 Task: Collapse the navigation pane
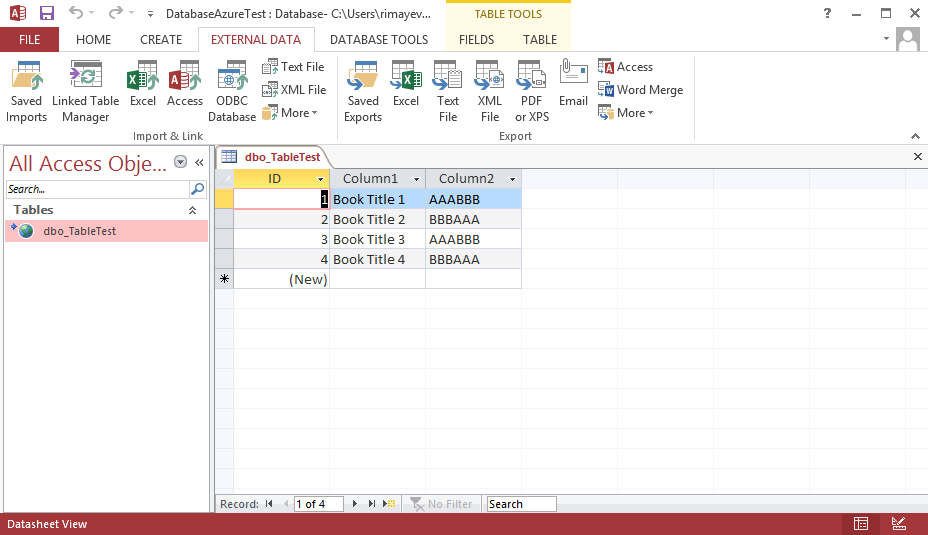tap(199, 162)
